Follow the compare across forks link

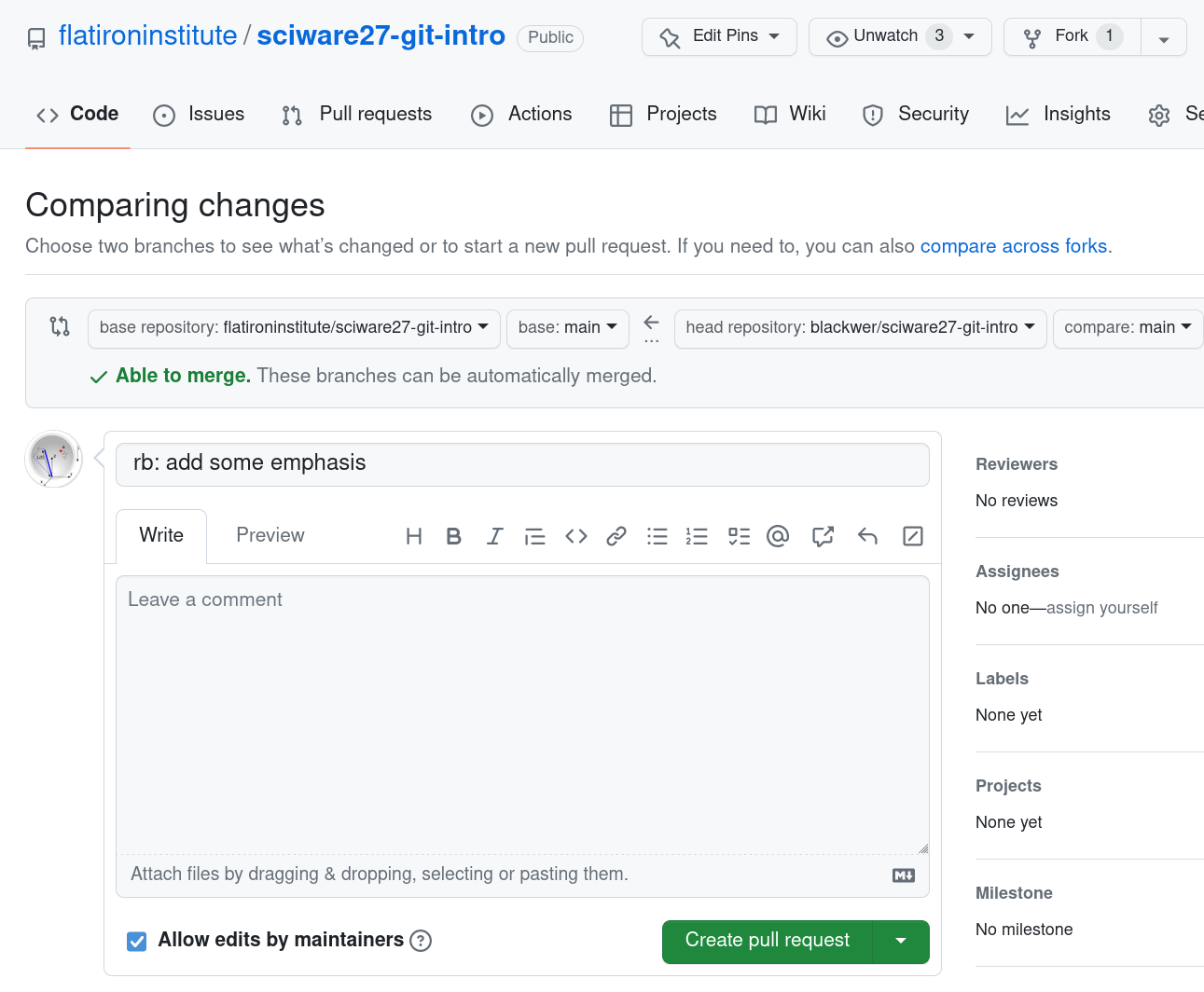1014,246
